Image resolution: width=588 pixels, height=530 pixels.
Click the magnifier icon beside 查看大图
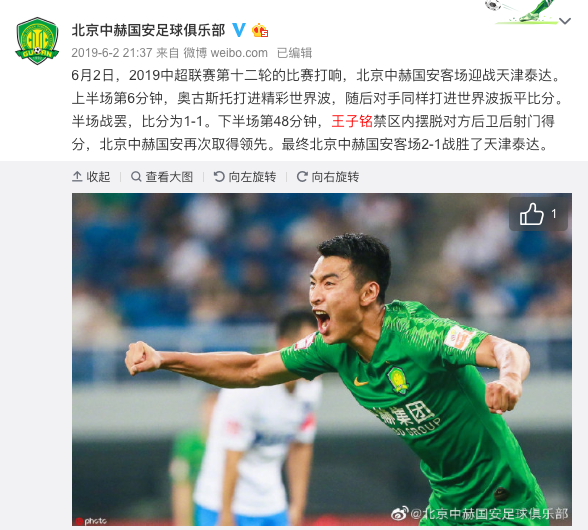(136, 176)
